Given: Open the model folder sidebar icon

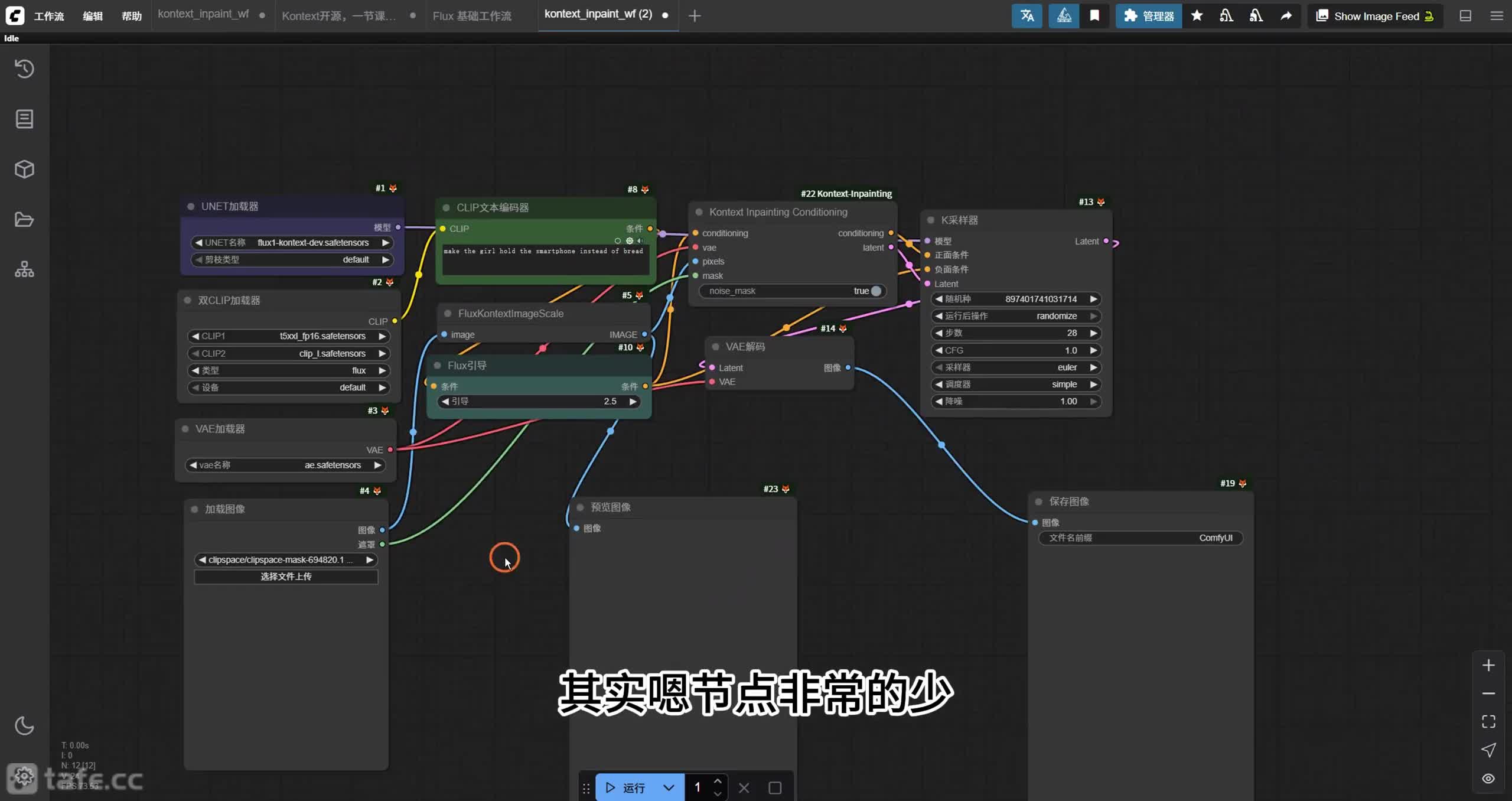Looking at the screenshot, I should click(24, 220).
